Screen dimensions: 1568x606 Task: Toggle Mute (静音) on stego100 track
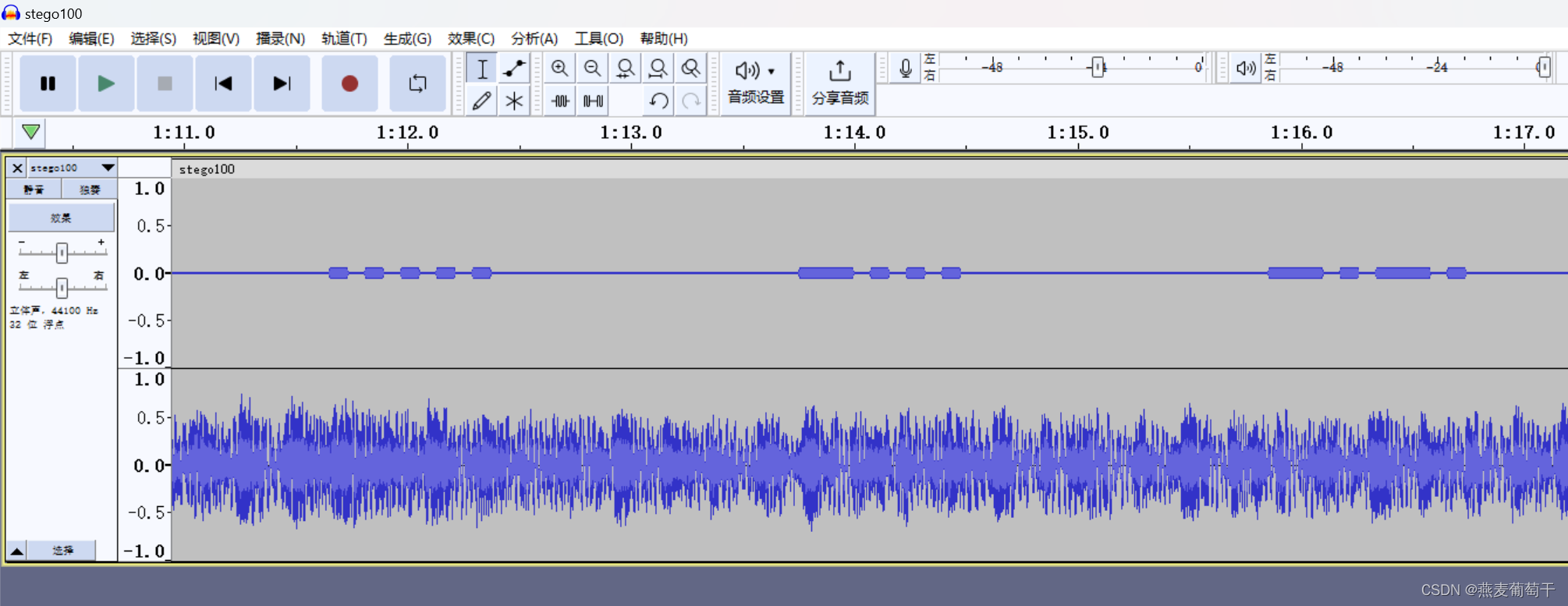(34, 190)
